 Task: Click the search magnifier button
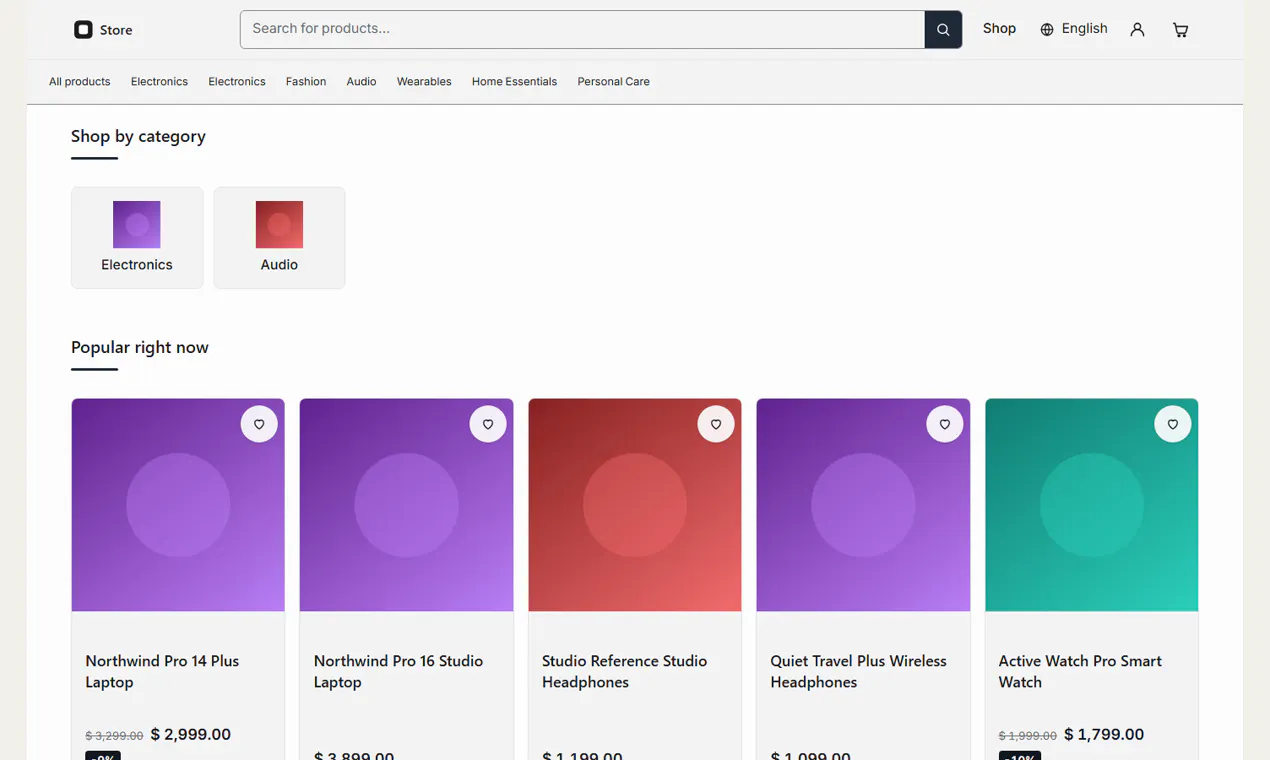943,30
